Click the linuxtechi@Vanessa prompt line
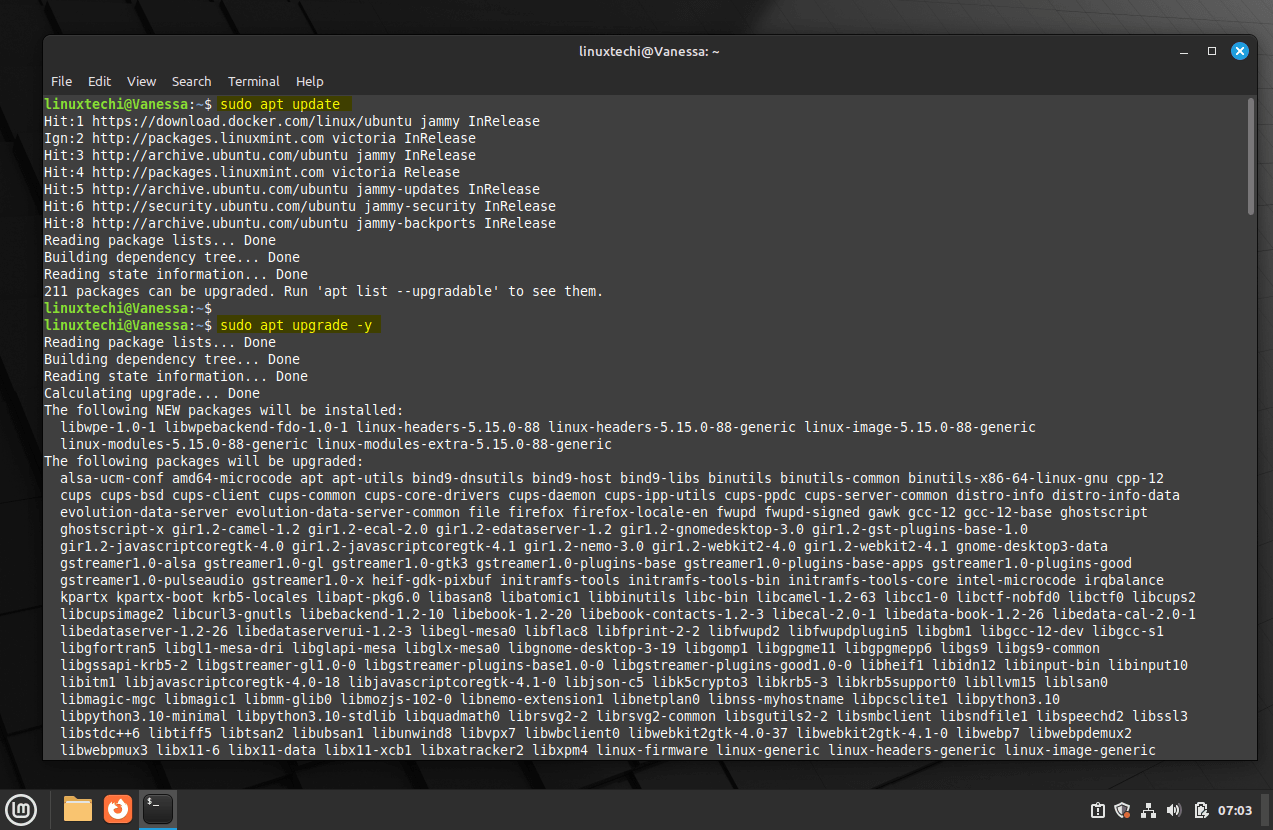Image resolution: width=1273 pixels, height=830 pixels. (x=107, y=103)
